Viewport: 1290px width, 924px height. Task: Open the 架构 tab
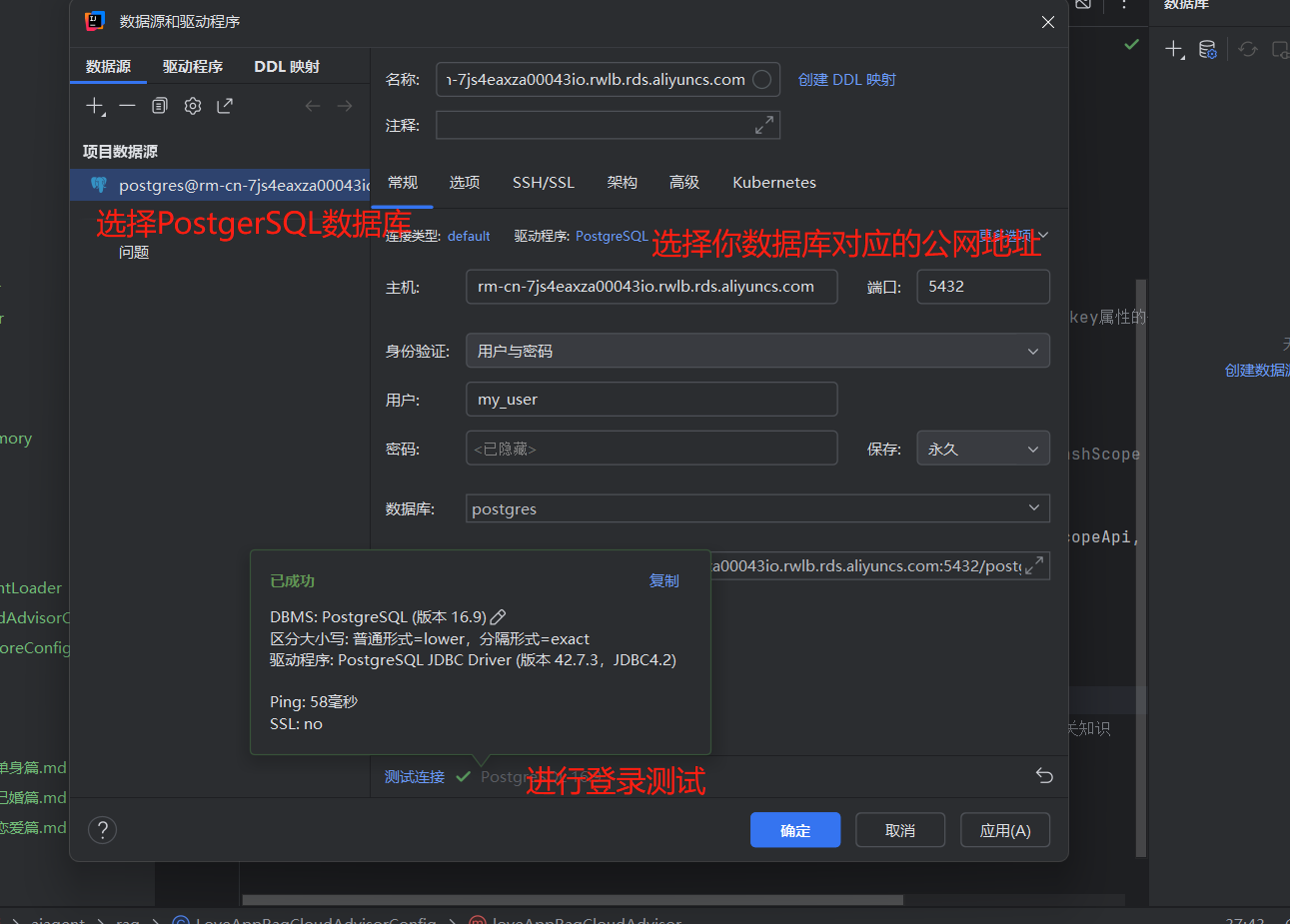623,183
